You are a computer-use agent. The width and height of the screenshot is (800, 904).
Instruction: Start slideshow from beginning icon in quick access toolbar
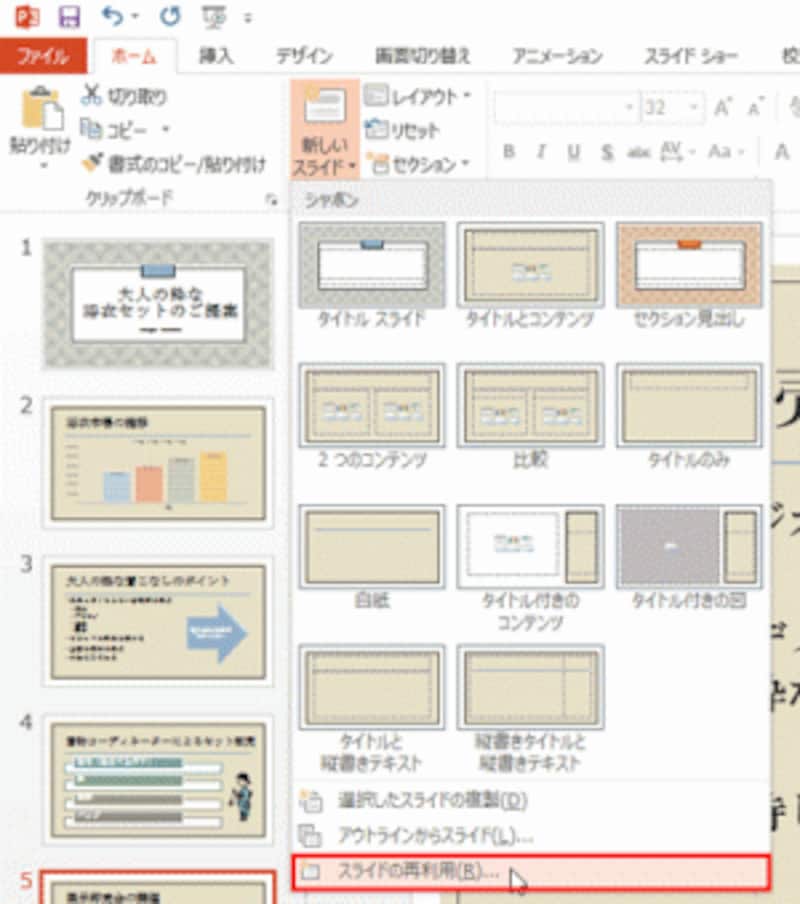pyautogui.click(x=214, y=17)
